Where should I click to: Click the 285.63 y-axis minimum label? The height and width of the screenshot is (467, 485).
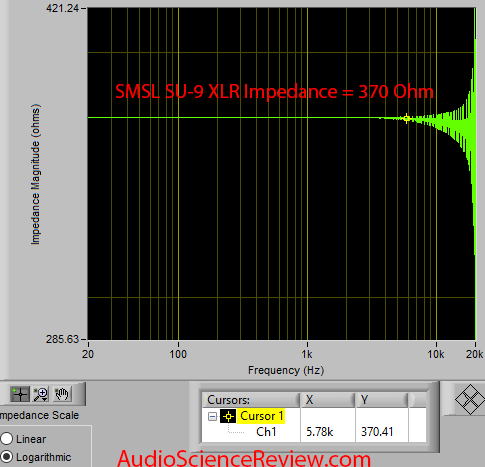62,339
